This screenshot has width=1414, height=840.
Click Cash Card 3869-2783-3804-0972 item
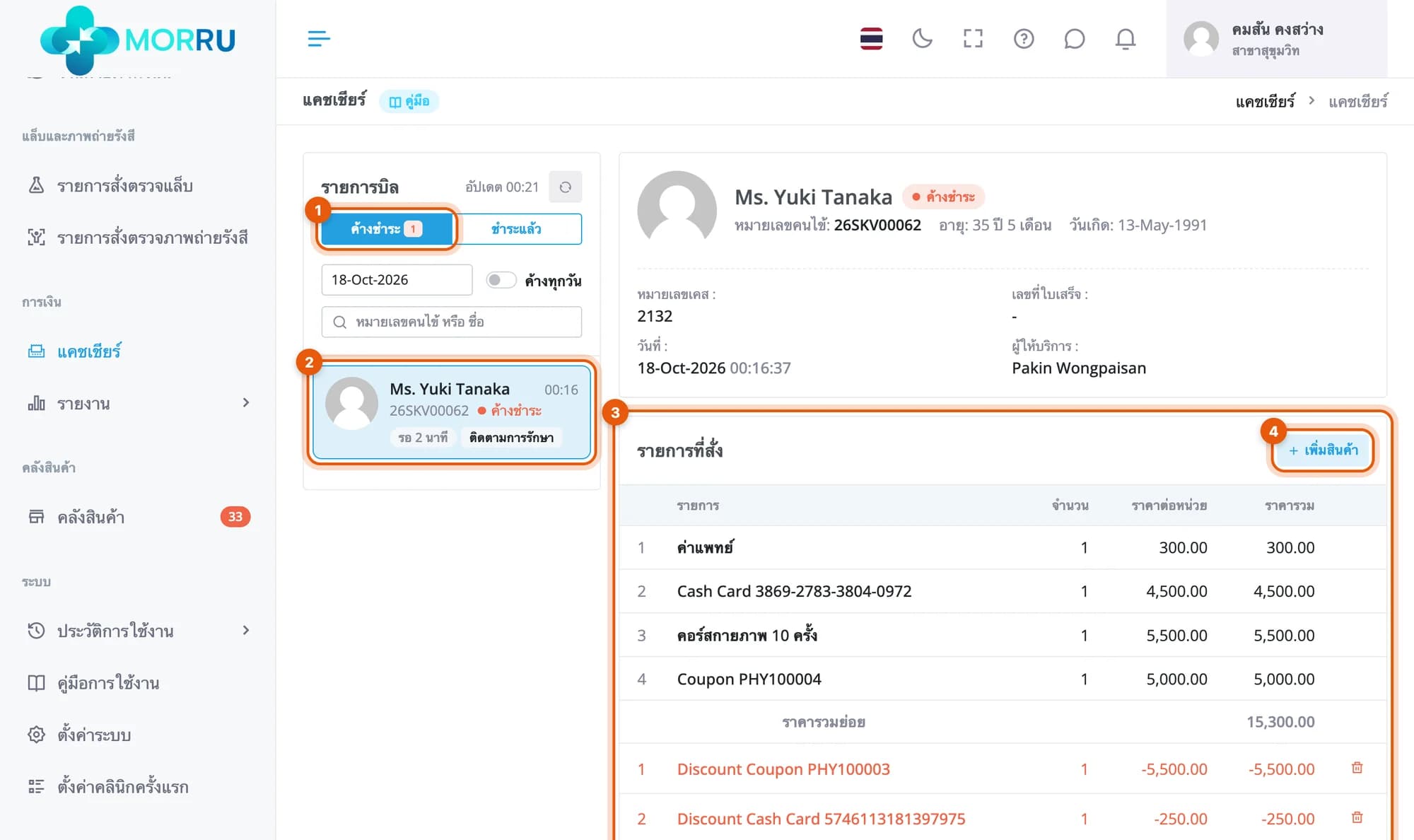tap(794, 591)
